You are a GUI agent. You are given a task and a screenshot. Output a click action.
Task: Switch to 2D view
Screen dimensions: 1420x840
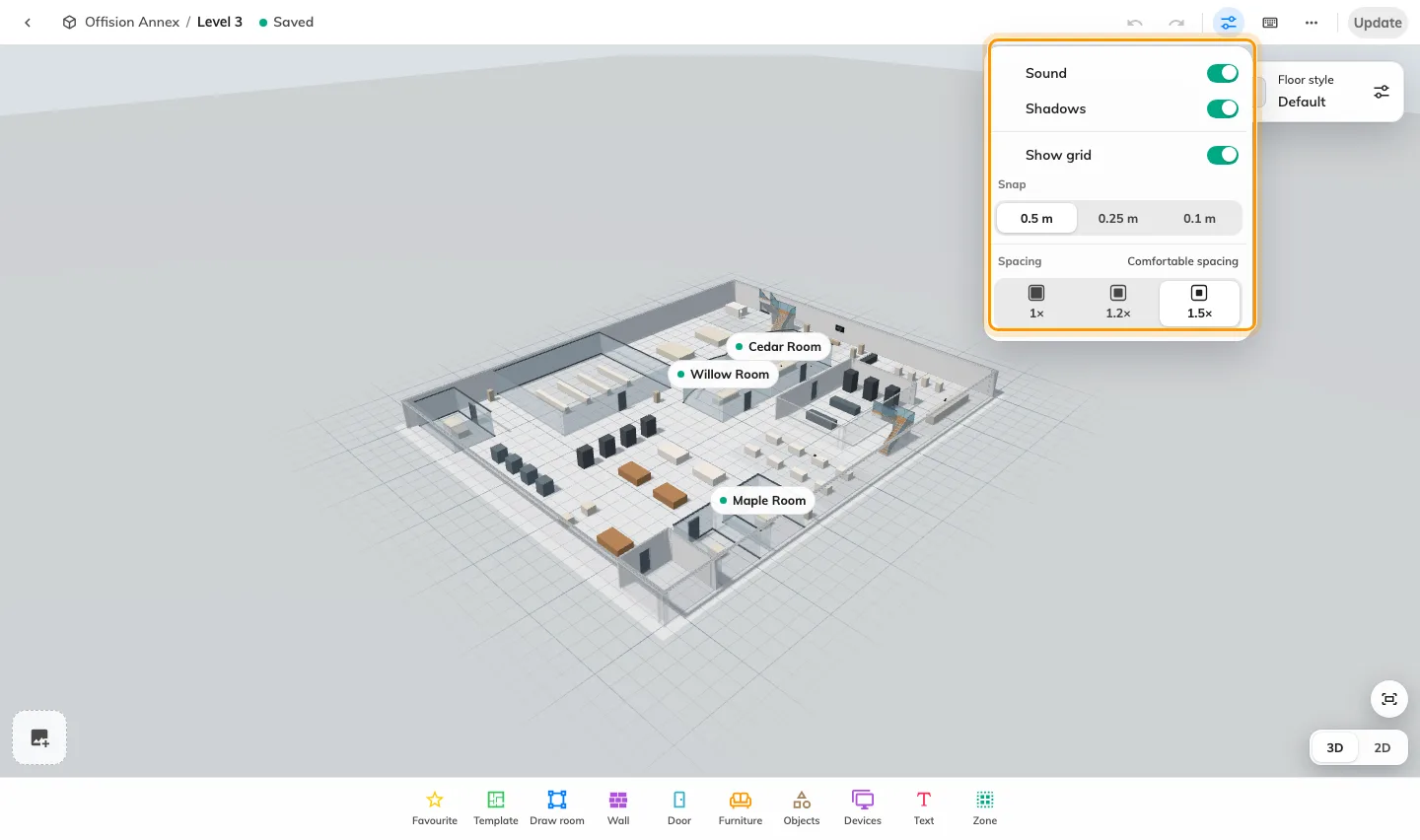(1383, 747)
